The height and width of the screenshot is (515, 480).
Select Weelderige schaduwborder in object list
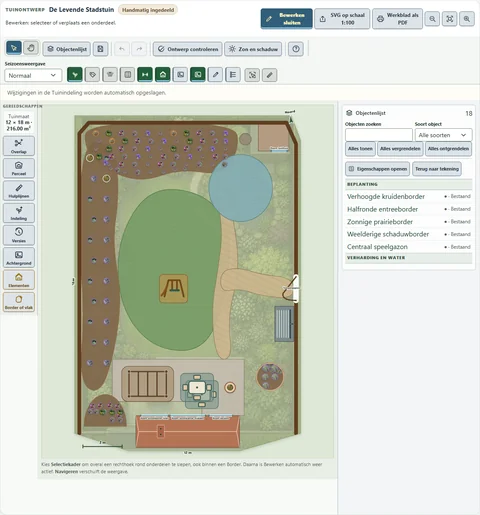click(x=409, y=234)
